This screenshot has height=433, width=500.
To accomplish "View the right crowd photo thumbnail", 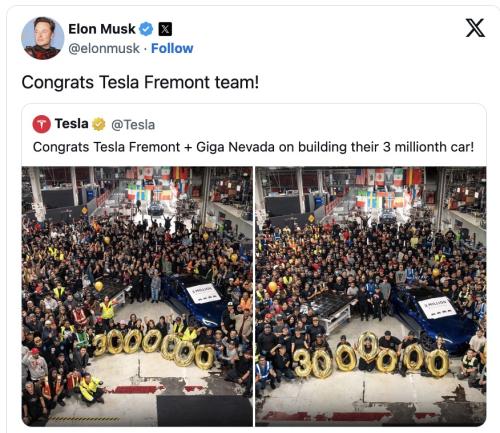I will 371,296.
